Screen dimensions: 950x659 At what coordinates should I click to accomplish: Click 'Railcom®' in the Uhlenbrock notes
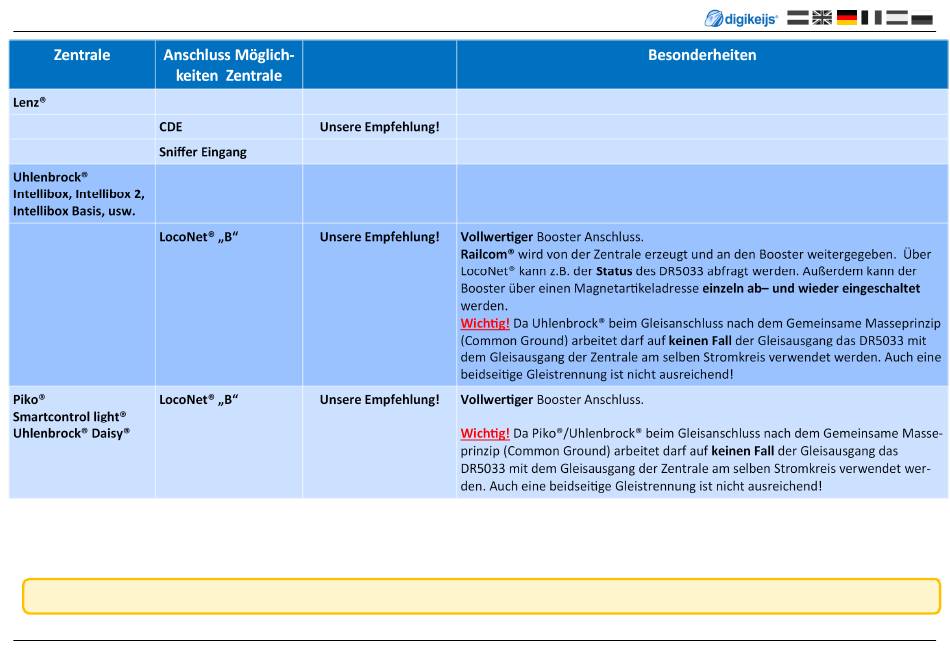tap(487, 254)
